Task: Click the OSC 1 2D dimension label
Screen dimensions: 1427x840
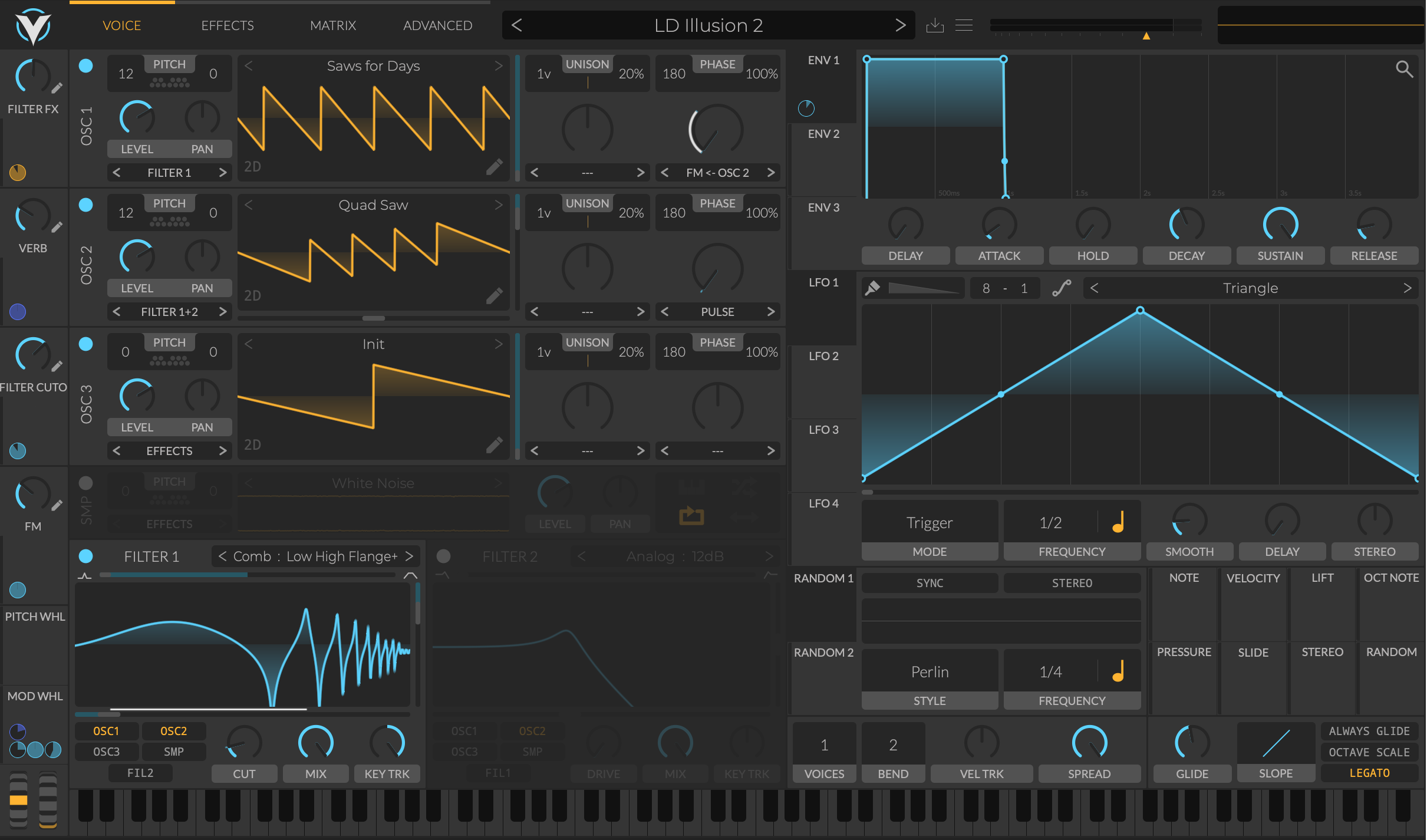Action: click(252, 167)
